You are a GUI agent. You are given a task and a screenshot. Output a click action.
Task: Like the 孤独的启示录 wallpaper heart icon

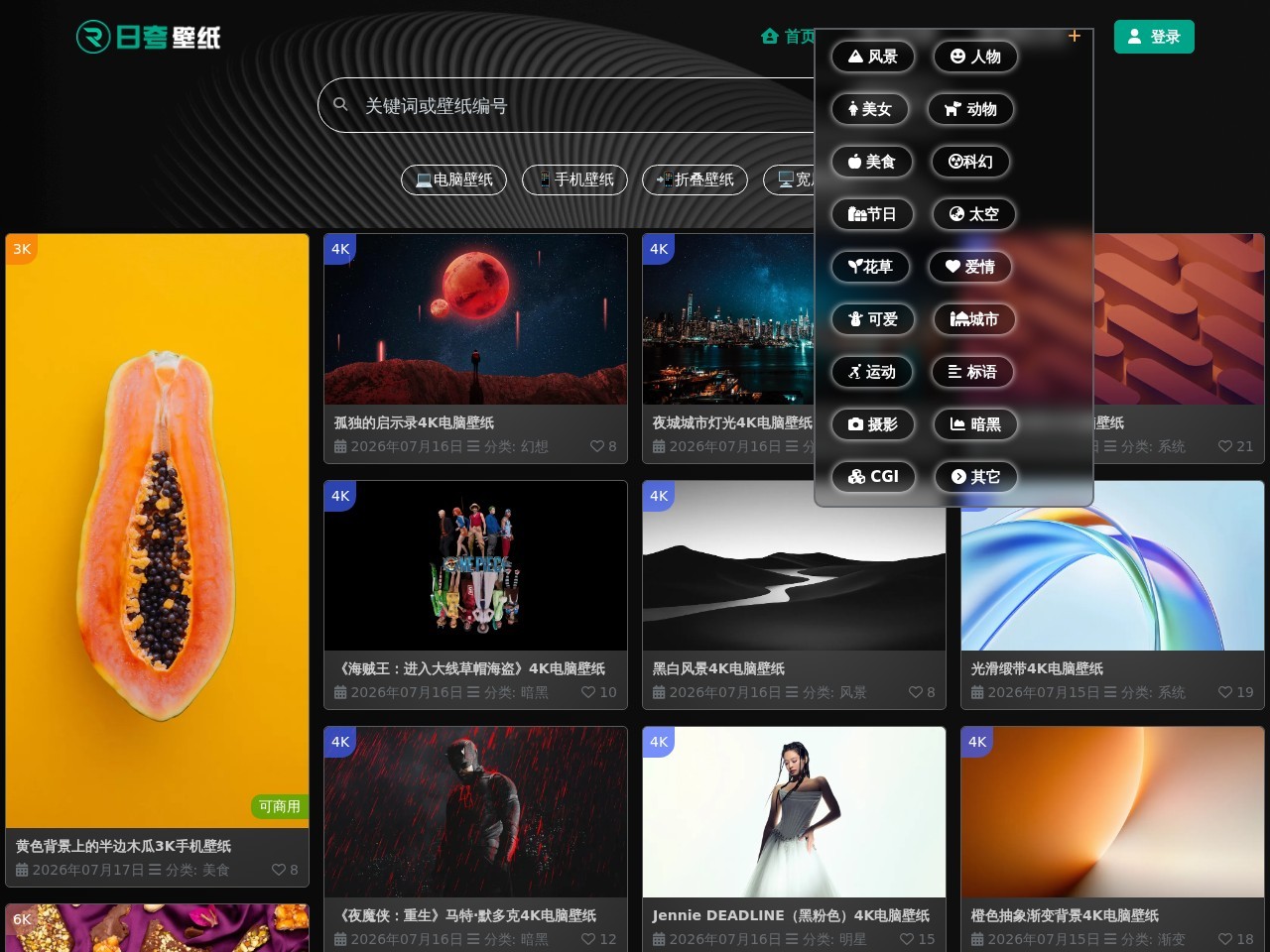[x=597, y=446]
